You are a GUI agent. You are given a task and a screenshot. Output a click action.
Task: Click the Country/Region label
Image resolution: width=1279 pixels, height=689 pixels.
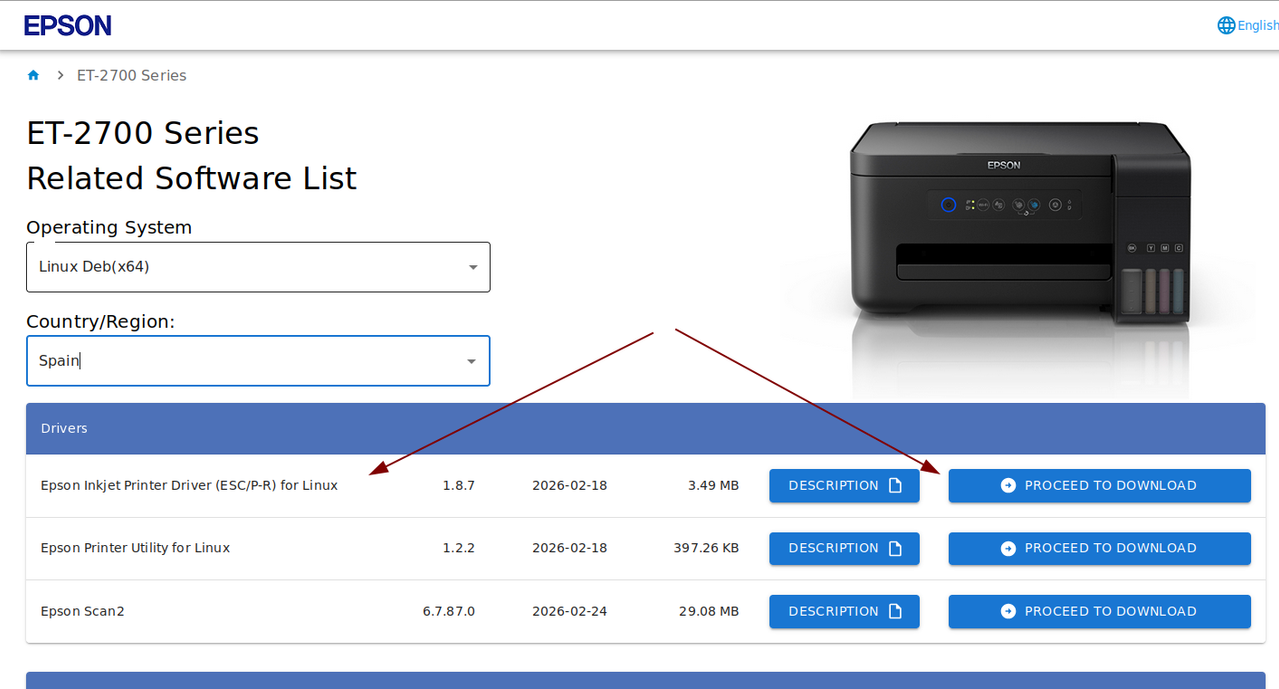pyautogui.click(x=100, y=321)
